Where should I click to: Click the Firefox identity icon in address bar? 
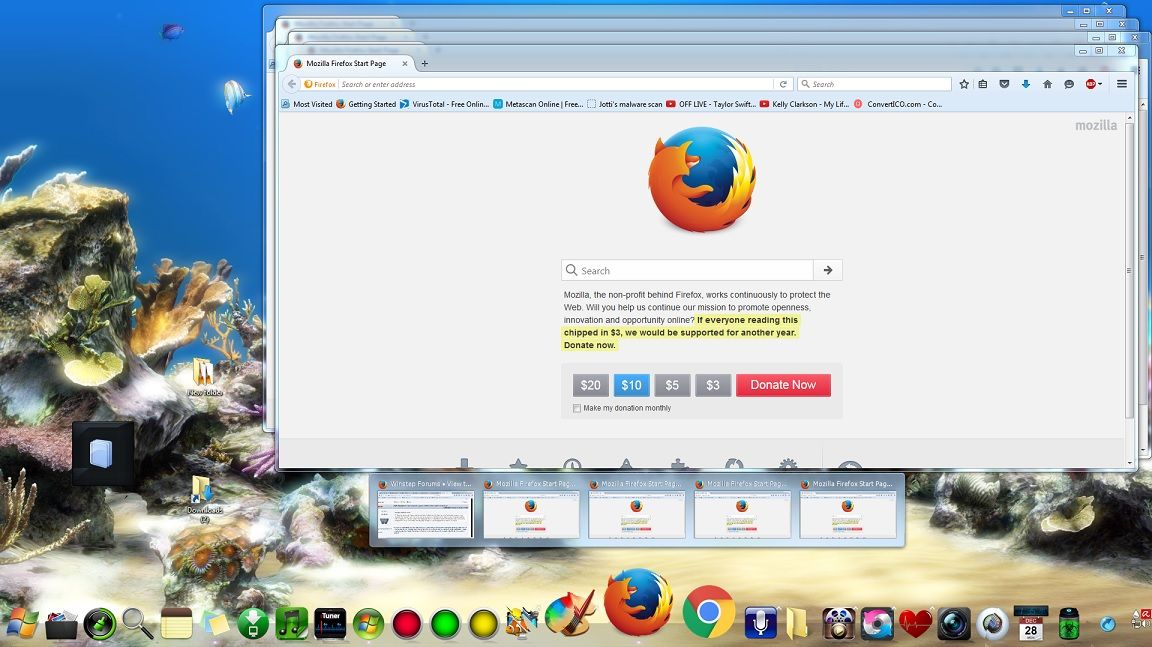[x=320, y=84]
